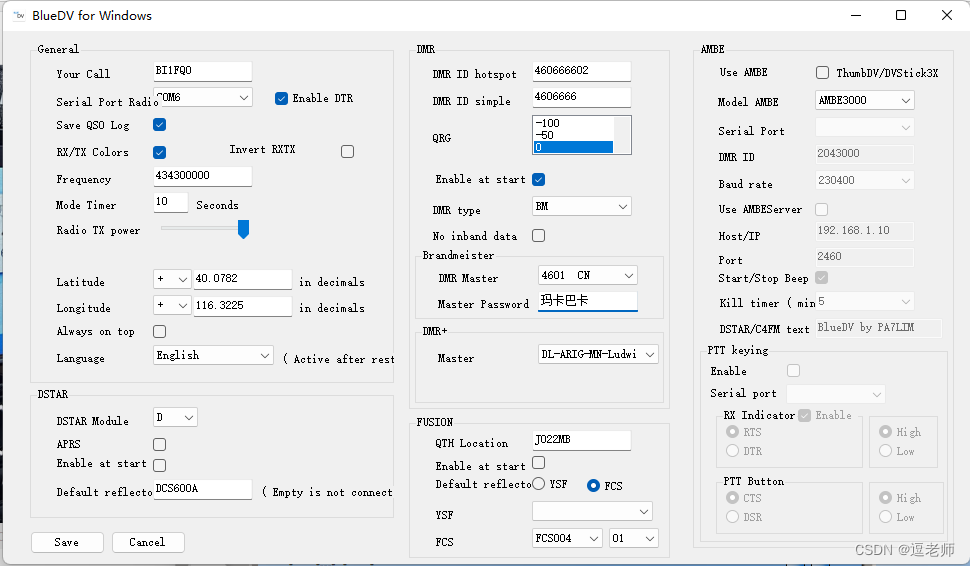Click the DMR ID simple field
Image resolution: width=970 pixels, height=566 pixels.
(x=582, y=97)
